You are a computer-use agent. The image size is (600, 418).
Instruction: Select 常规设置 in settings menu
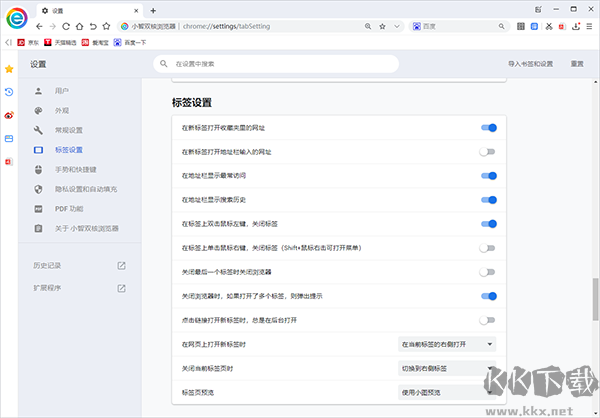click(68, 130)
